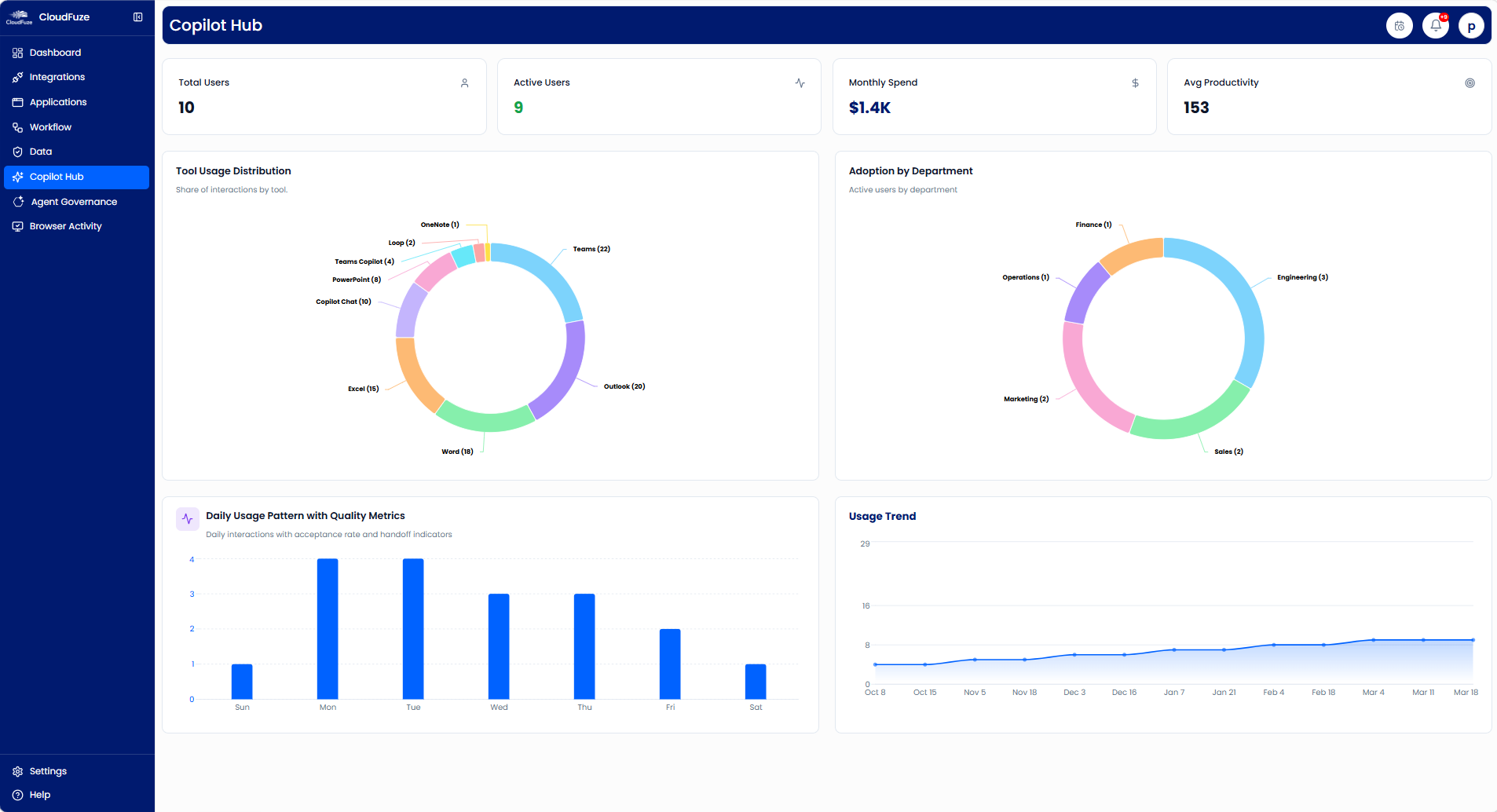1497x812 pixels.
Task: Click the Agent Governance icon
Action: tap(19, 202)
